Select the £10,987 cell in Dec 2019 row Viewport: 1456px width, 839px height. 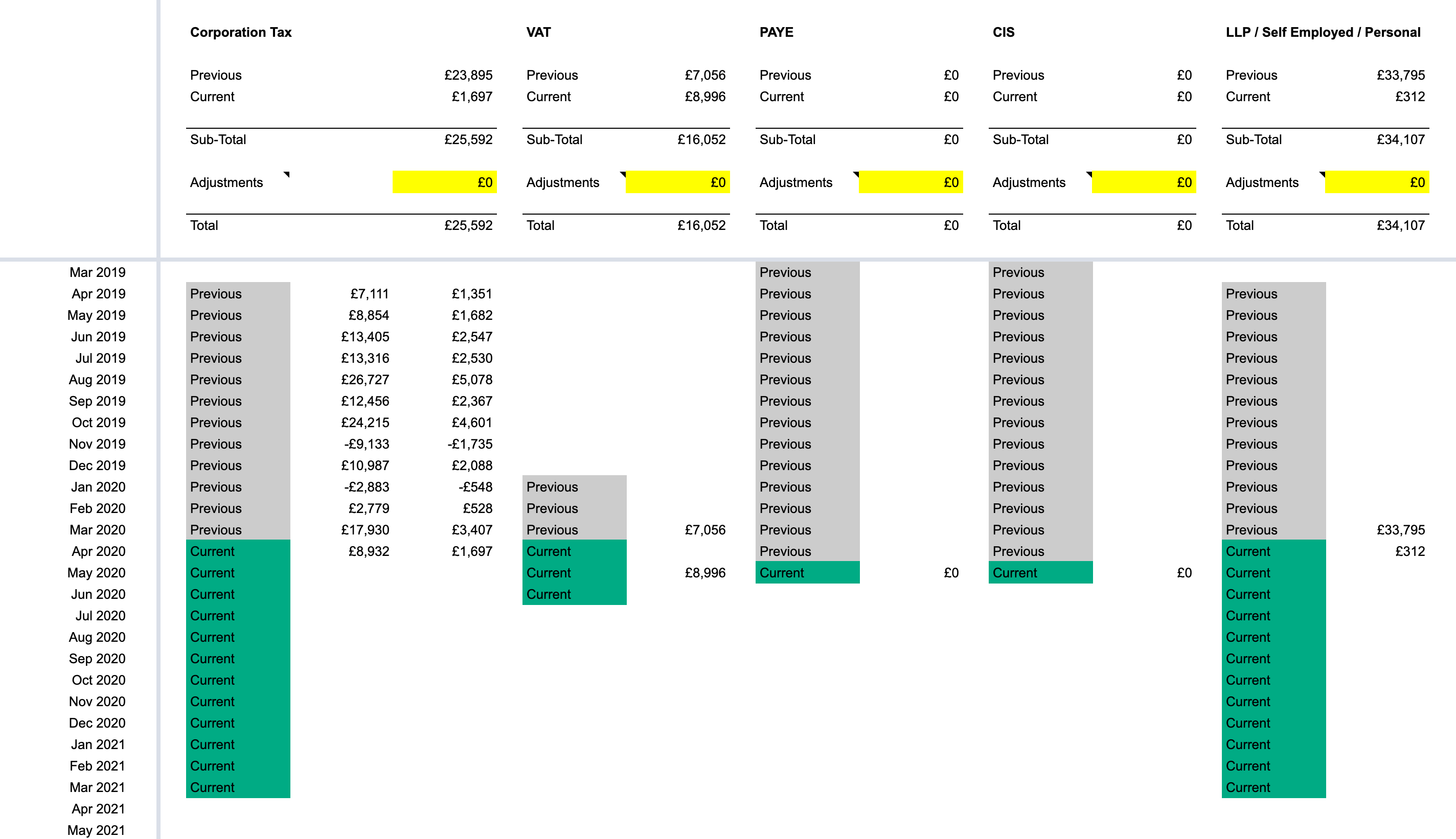click(365, 465)
